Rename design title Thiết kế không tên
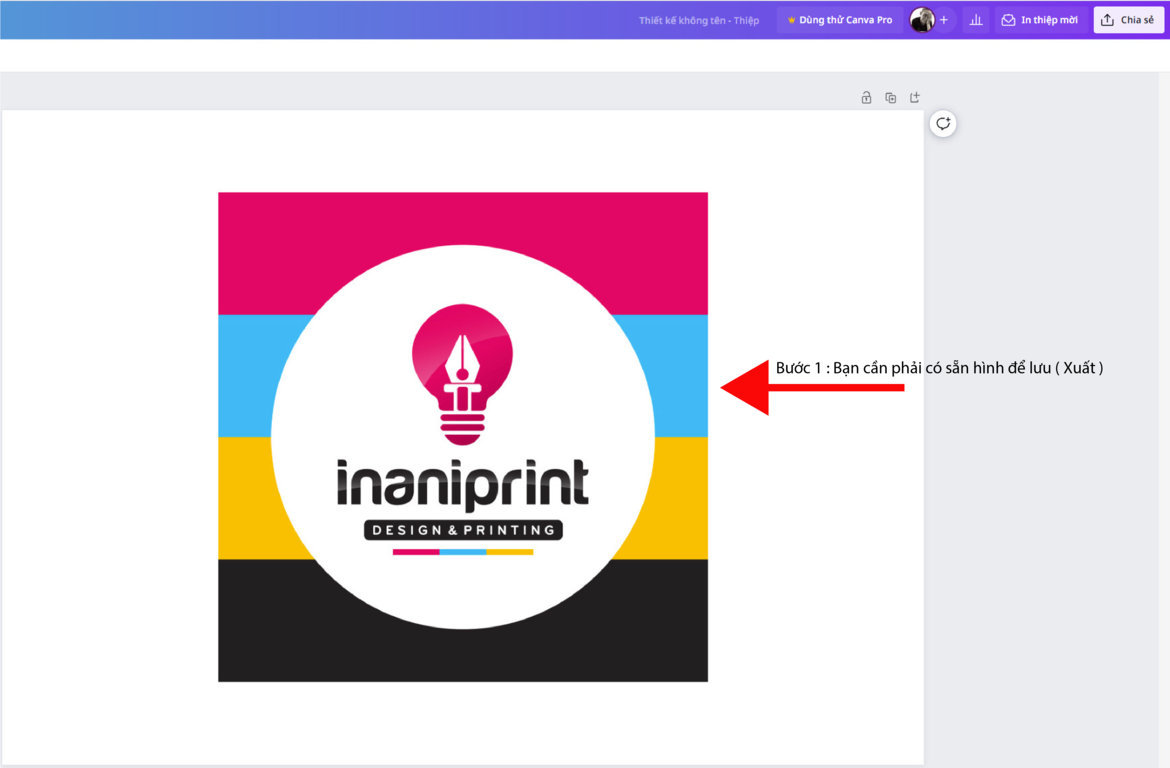The image size is (1170, 768). pyautogui.click(x=698, y=20)
